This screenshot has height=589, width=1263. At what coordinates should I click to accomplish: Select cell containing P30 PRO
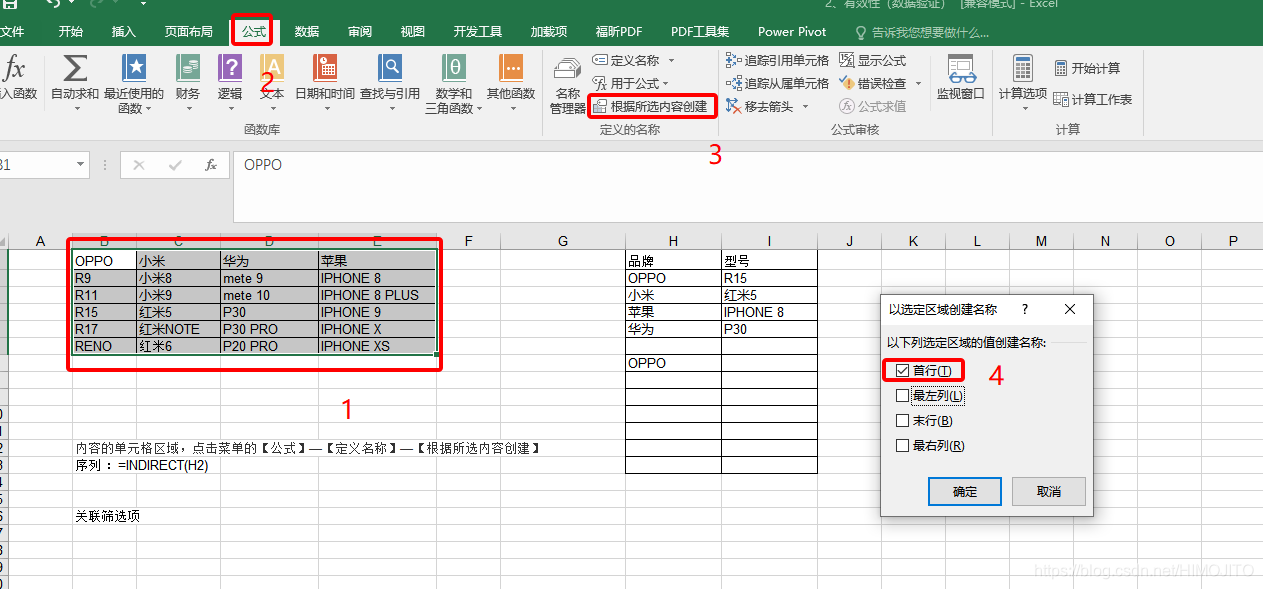pos(269,329)
